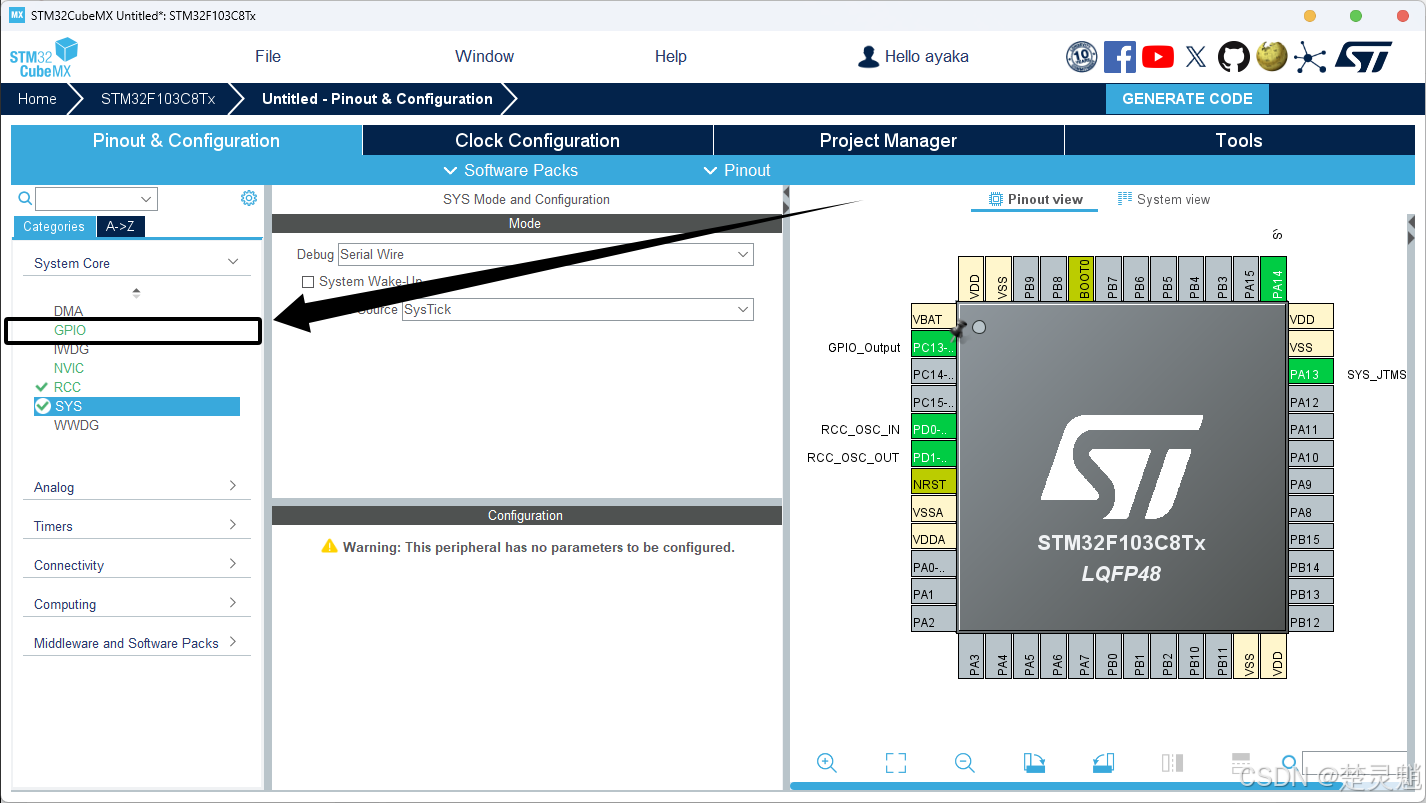This screenshot has height=803, width=1426.
Task: Rotate the chip clockwise
Action: coord(1034,763)
